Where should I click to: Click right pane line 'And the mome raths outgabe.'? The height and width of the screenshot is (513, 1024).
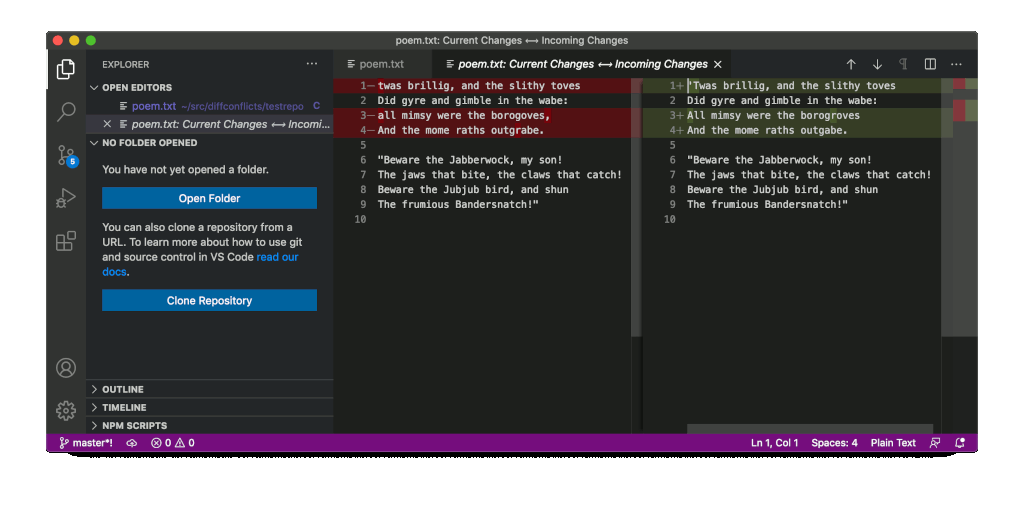pyautogui.click(x=767, y=131)
